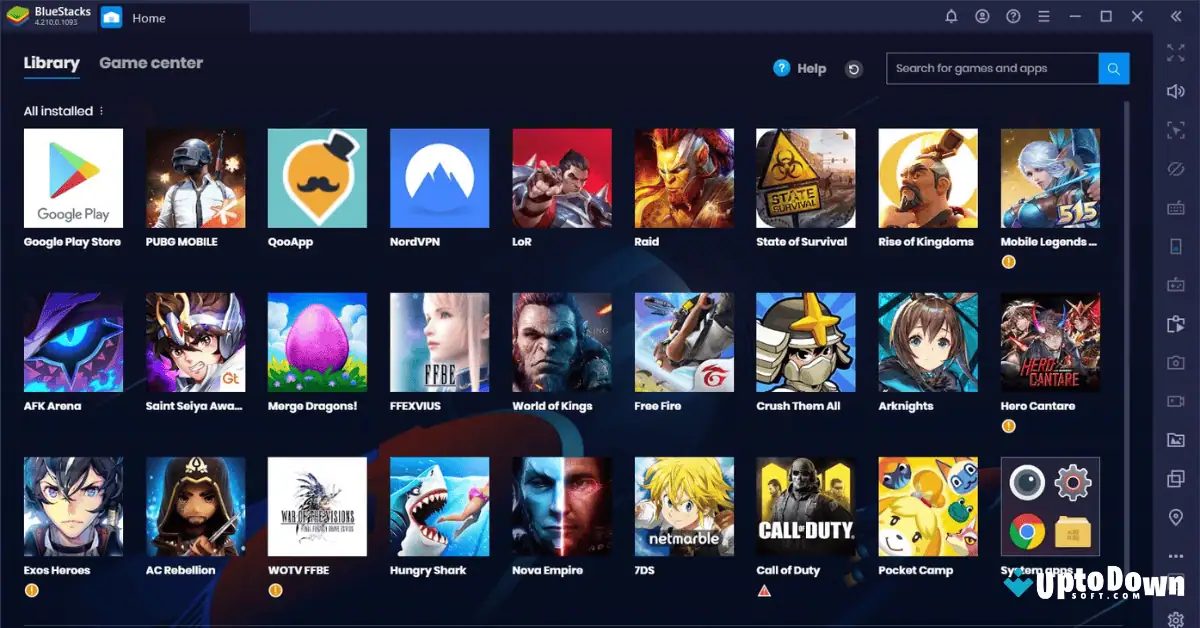
Task: Click the Help link
Action: (x=812, y=68)
